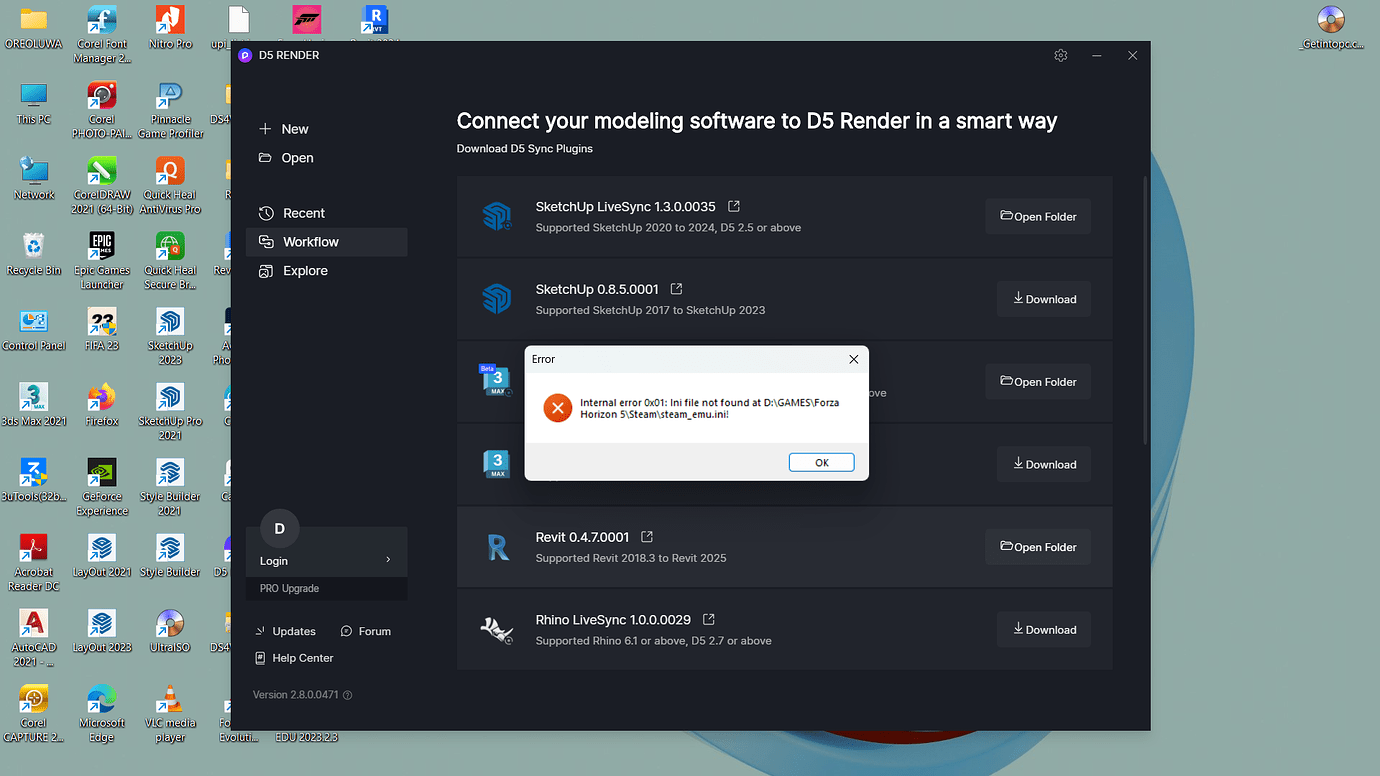
Task: Open the Recent section
Action: coord(303,212)
